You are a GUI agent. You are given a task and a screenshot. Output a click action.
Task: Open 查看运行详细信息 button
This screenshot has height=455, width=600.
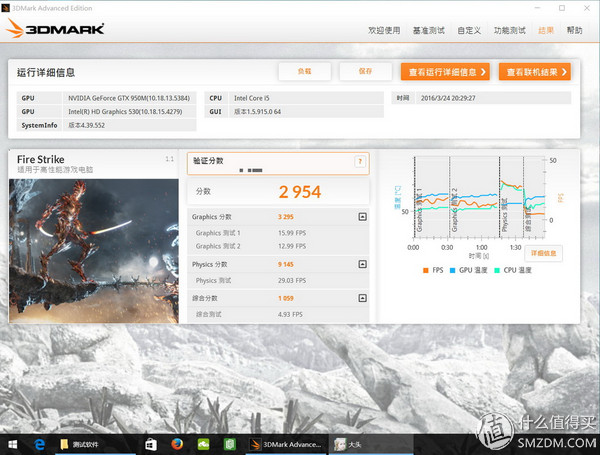pos(445,72)
